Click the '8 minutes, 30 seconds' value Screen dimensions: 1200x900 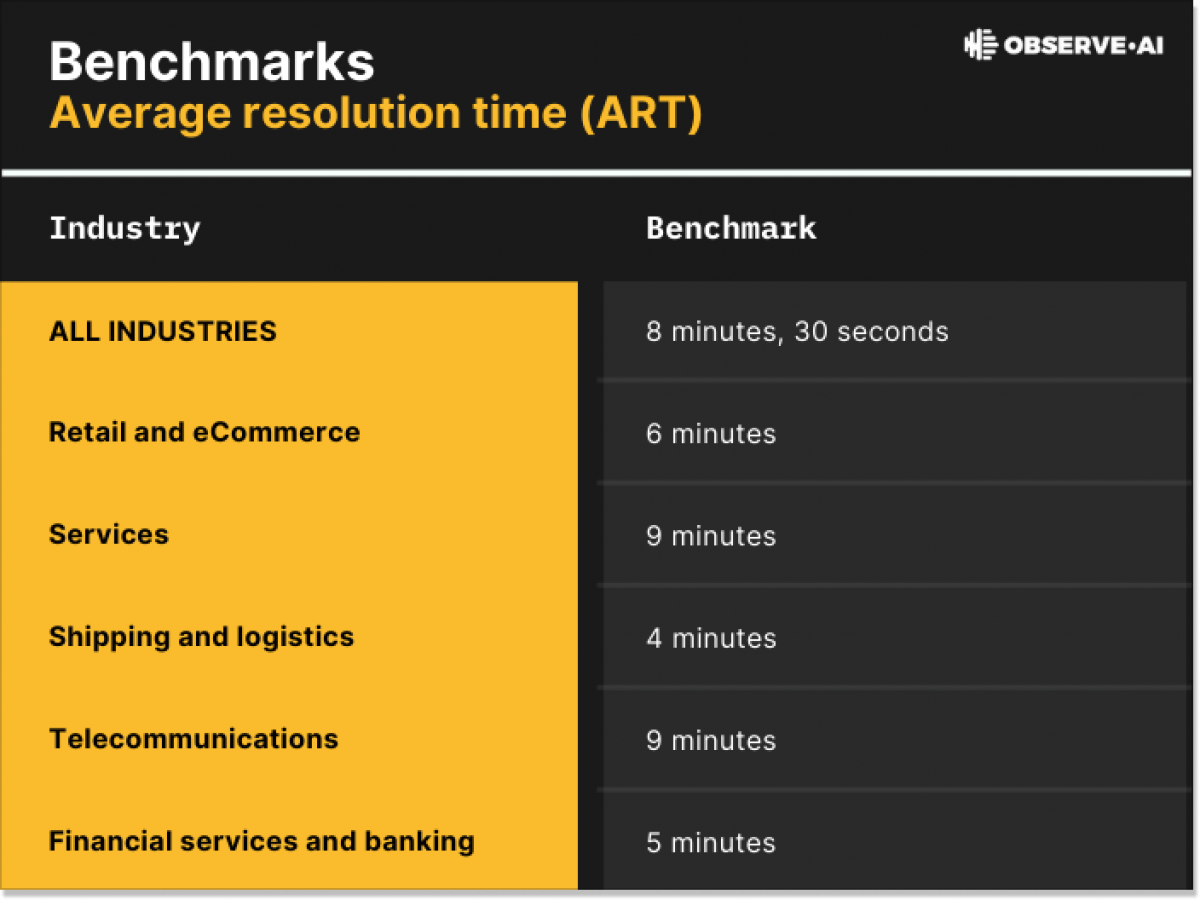pos(797,331)
